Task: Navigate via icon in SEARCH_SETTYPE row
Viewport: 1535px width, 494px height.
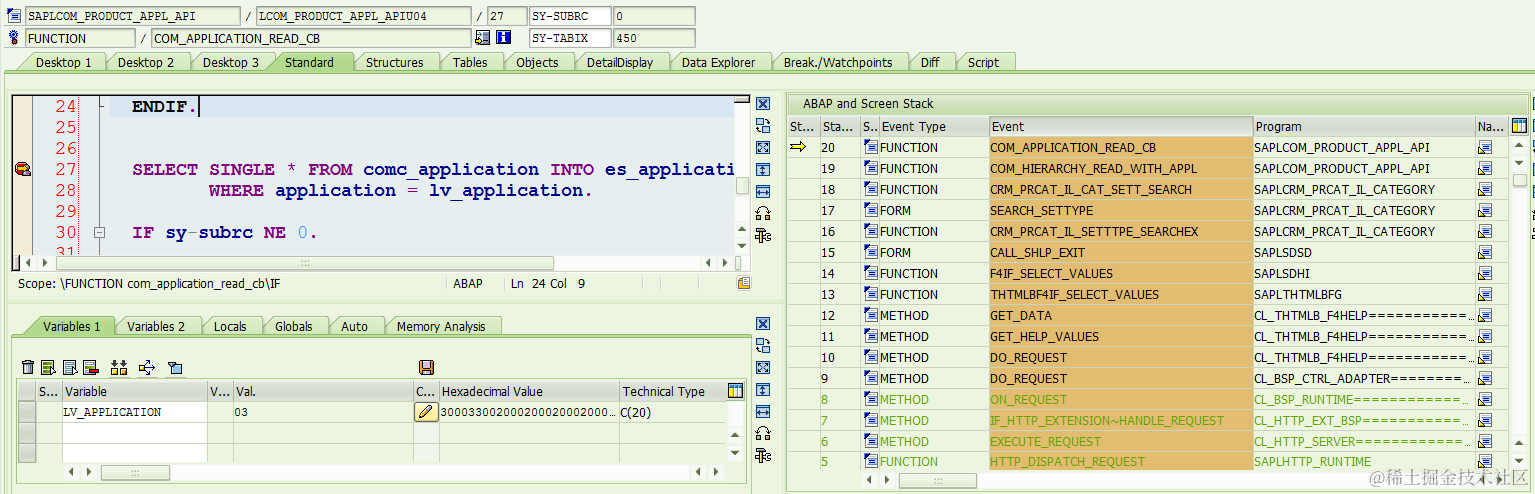Action: click(x=1485, y=210)
